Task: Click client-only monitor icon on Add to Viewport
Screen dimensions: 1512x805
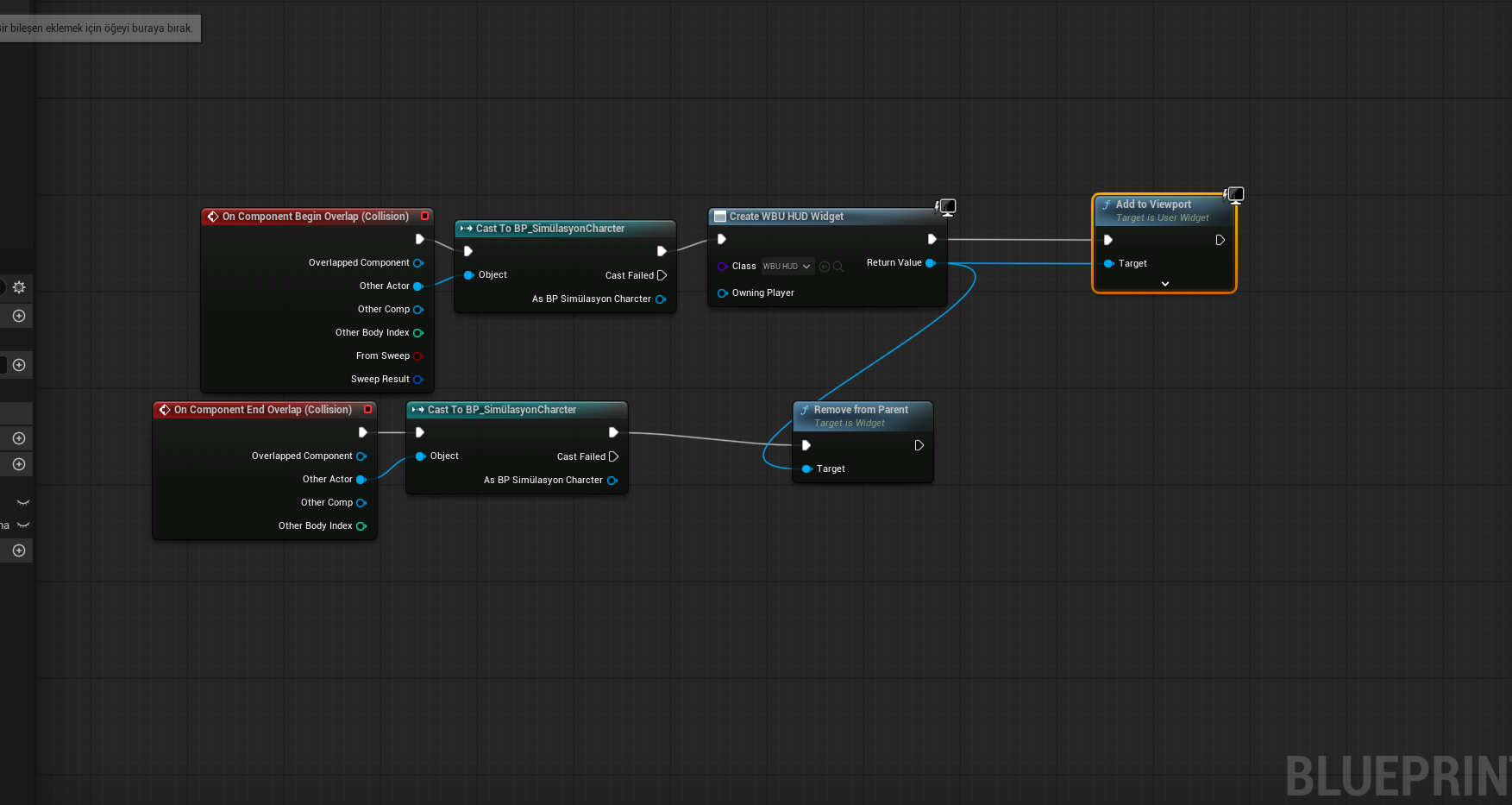Action: click(1235, 195)
